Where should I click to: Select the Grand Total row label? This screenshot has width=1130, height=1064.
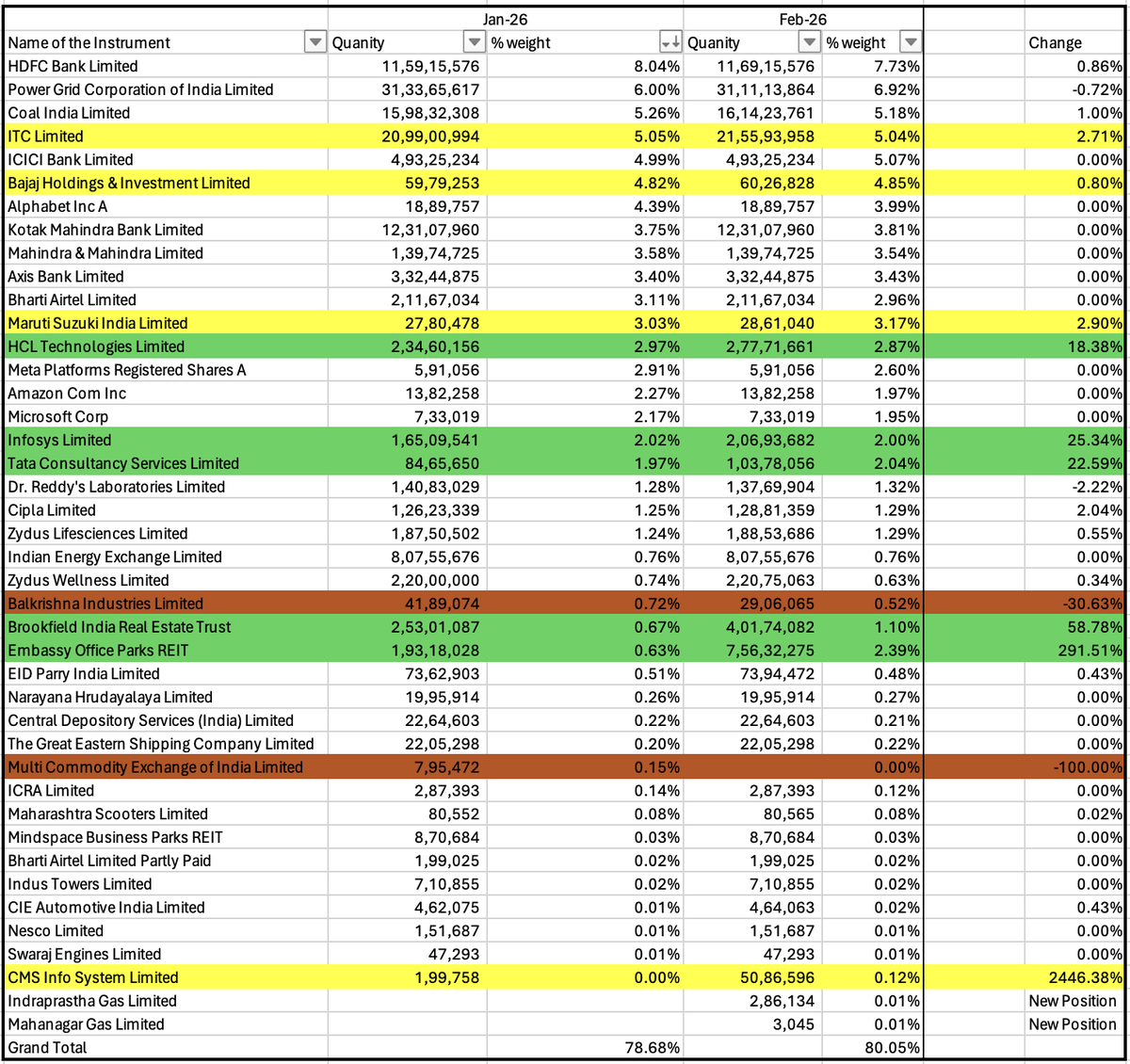coord(166,1047)
